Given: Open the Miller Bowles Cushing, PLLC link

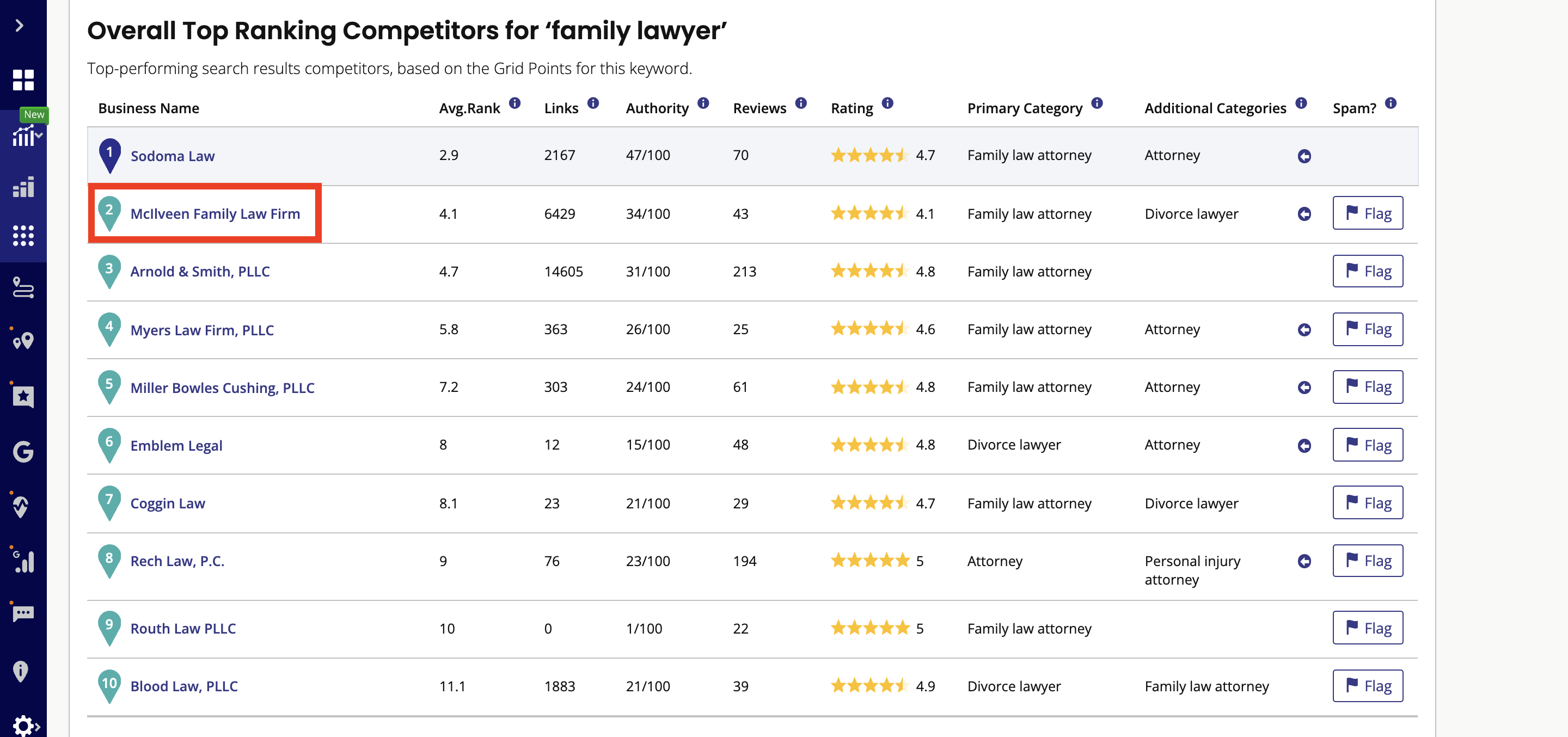Looking at the screenshot, I should pyautogui.click(x=222, y=388).
